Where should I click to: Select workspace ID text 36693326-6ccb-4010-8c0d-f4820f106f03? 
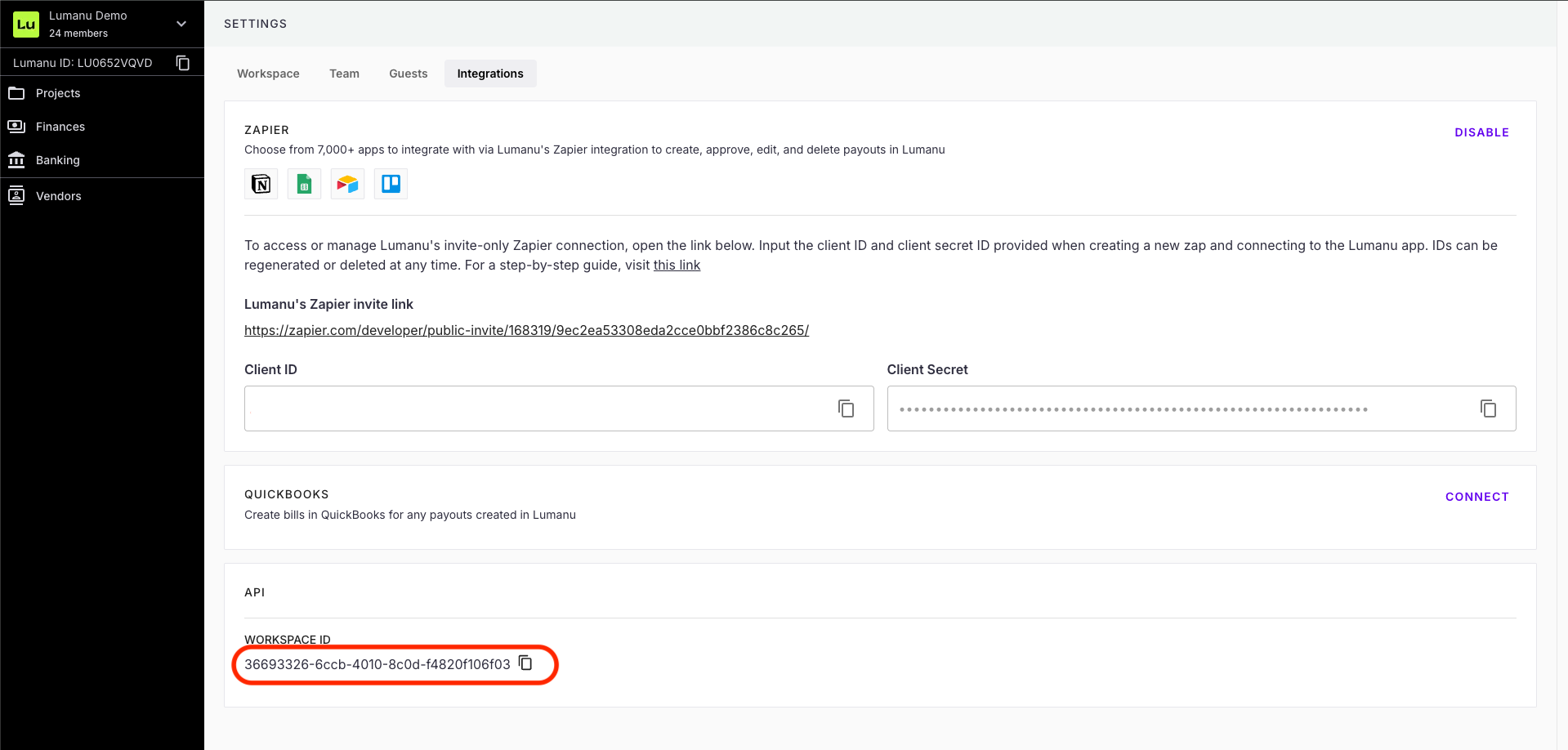click(377, 664)
